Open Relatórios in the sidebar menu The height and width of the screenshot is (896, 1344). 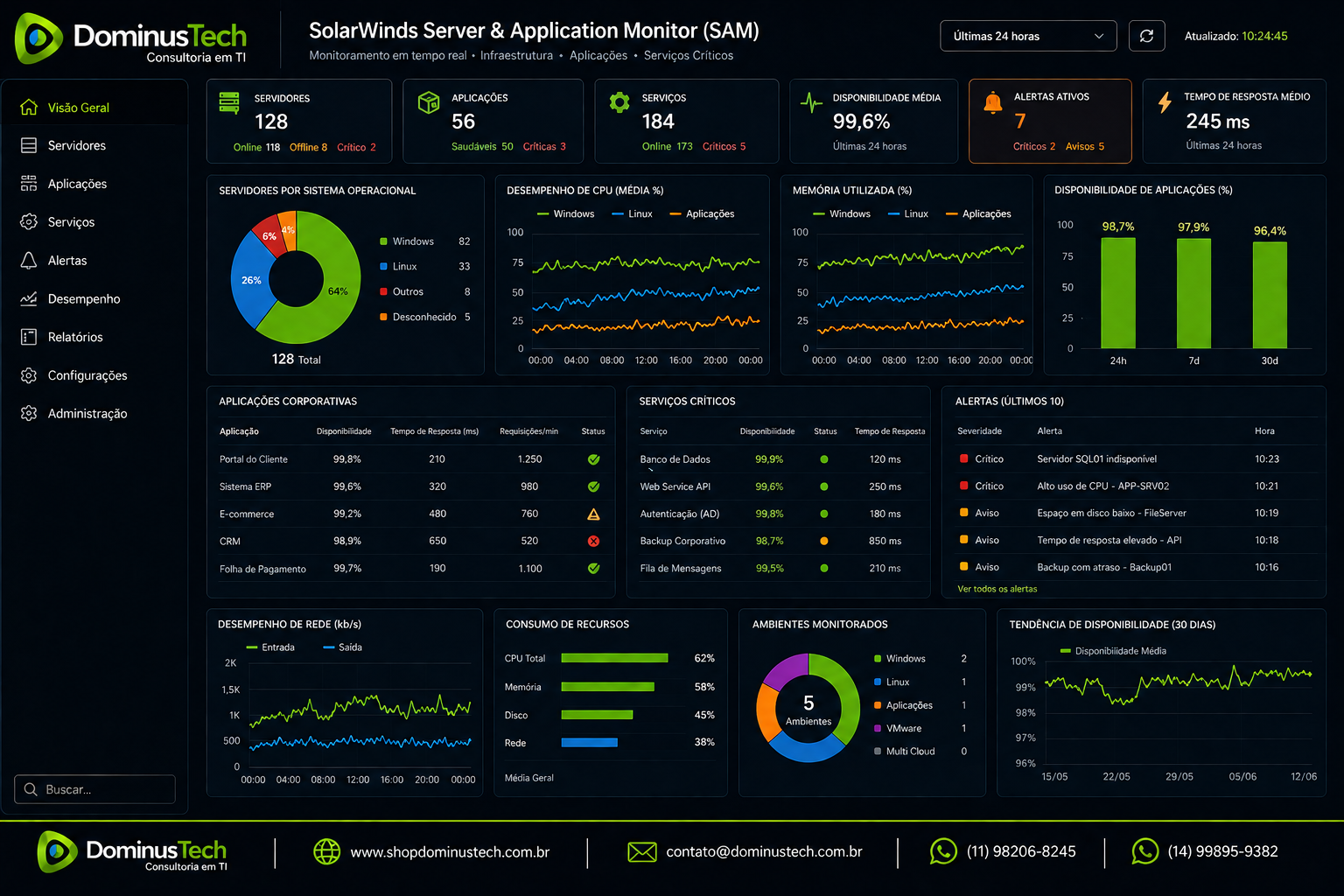pyautogui.click(x=75, y=337)
